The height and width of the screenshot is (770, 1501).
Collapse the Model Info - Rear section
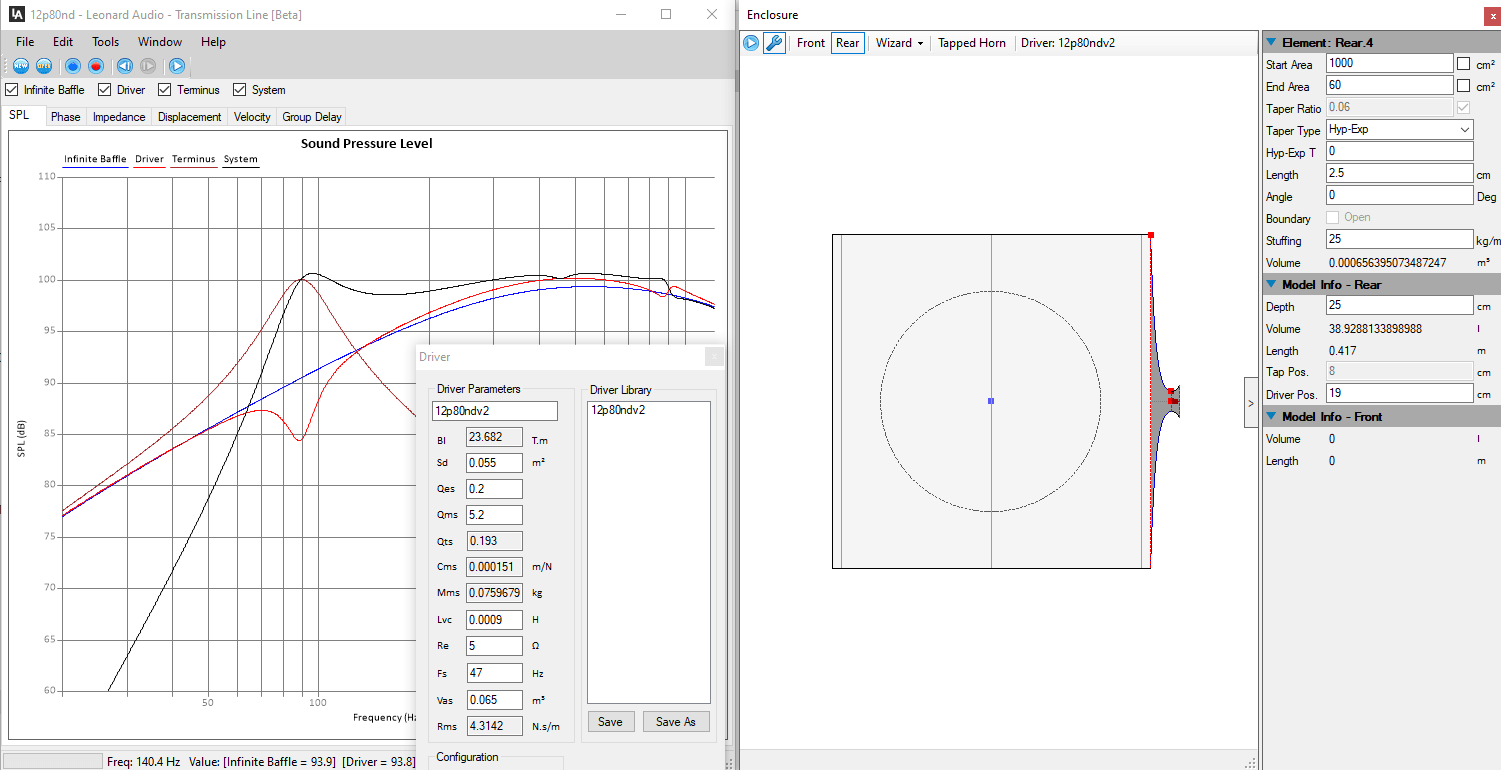point(1272,285)
